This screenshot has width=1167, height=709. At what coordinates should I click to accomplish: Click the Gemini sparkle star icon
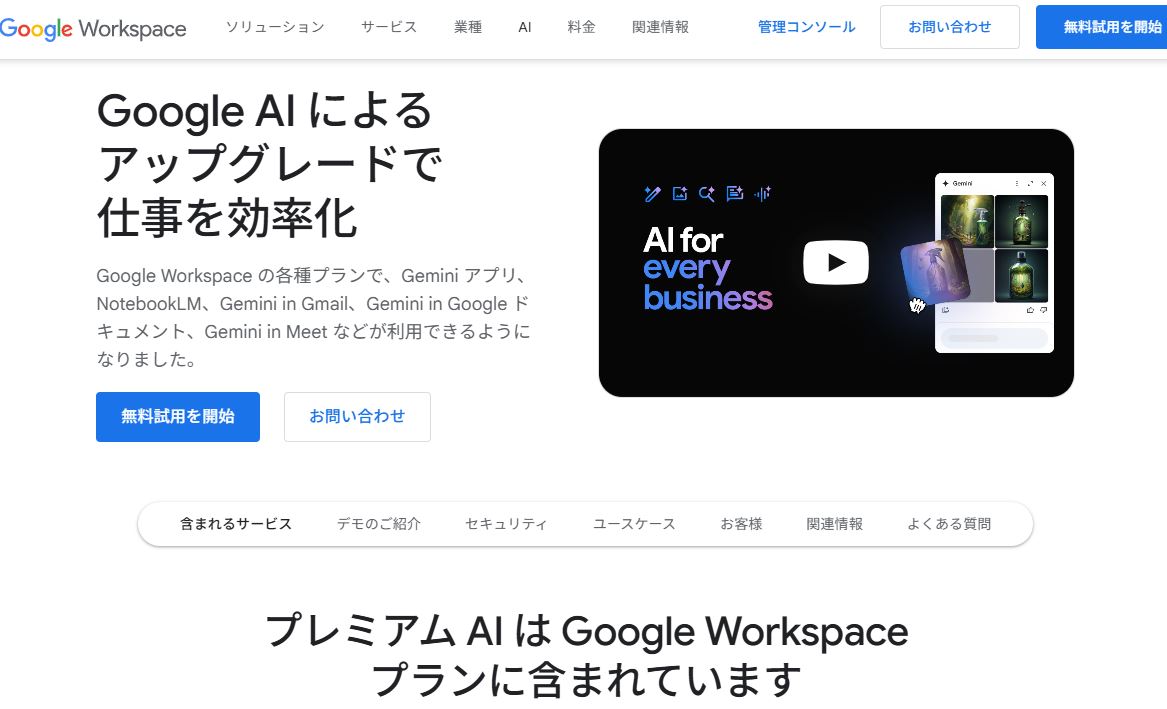[x=945, y=183]
